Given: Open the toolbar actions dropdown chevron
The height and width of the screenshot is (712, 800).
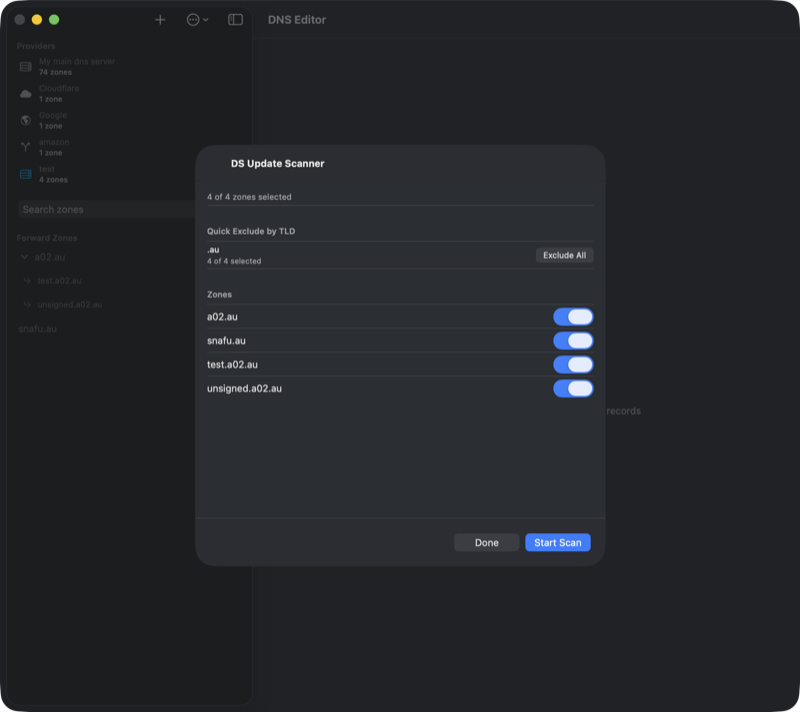Looking at the screenshot, I should (207, 19).
